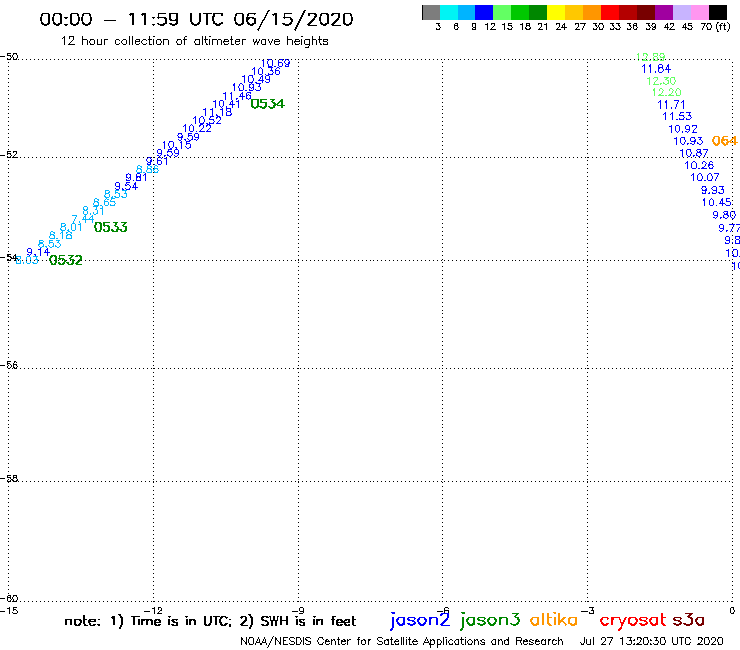740x650 pixels.
Task: Click the wave height value 10.45
Action: tap(717, 203)
